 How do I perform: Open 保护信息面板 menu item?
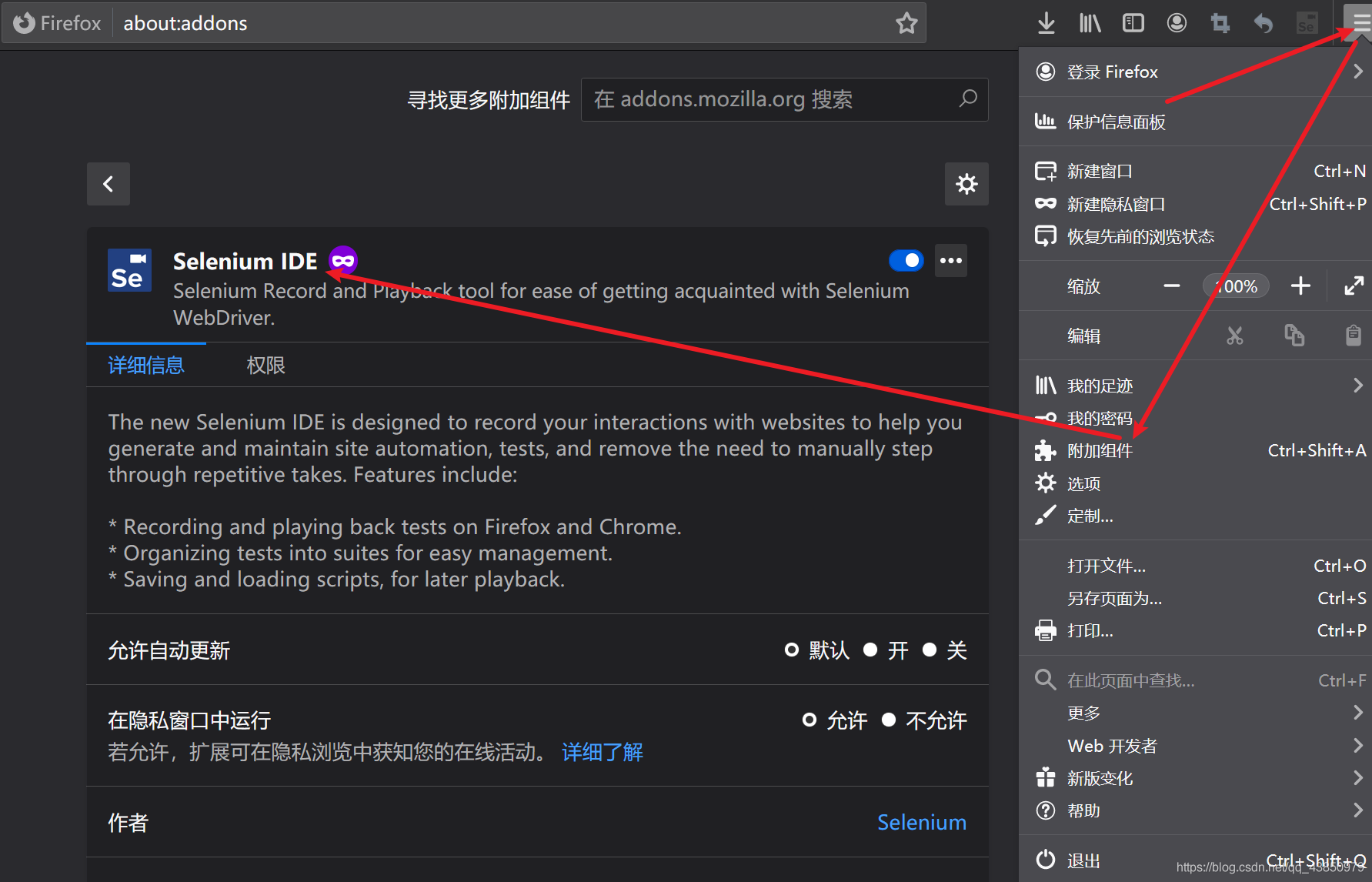[1195, 122]
